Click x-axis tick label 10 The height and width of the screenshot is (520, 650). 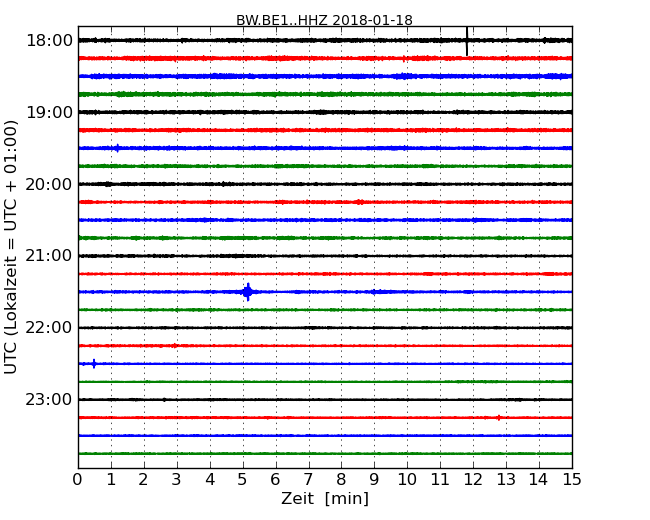click(x=407, y=479)
